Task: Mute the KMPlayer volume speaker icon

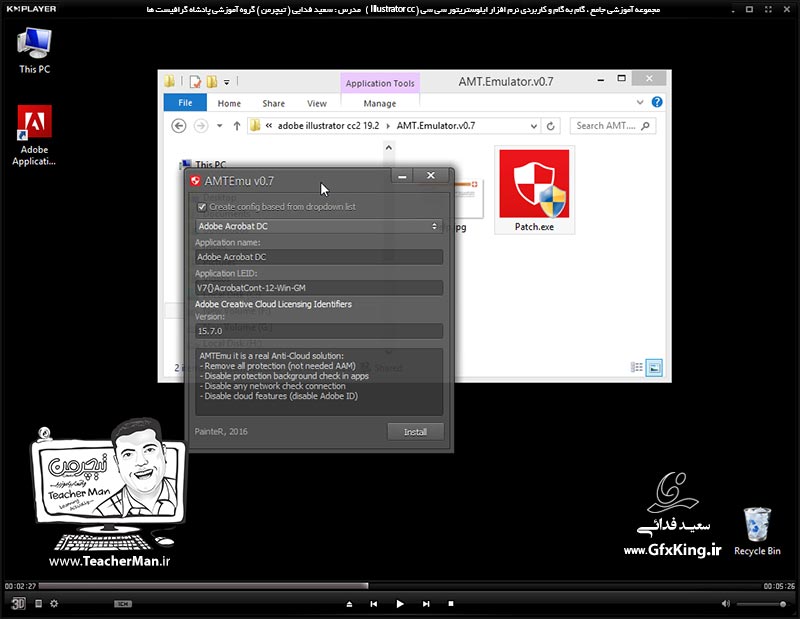Action: coord(726,604)
